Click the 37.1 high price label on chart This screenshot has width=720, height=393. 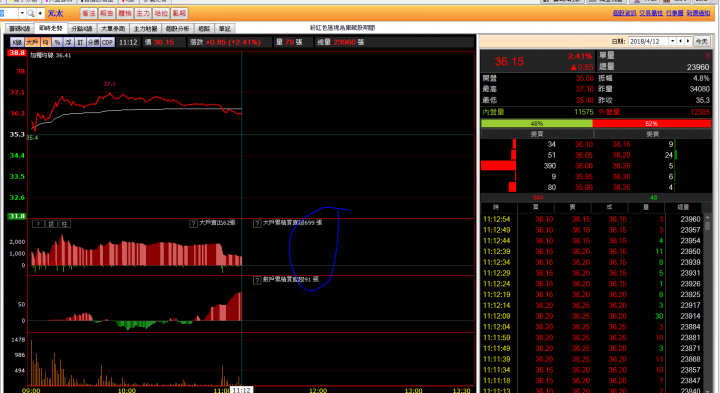point(109,84)
